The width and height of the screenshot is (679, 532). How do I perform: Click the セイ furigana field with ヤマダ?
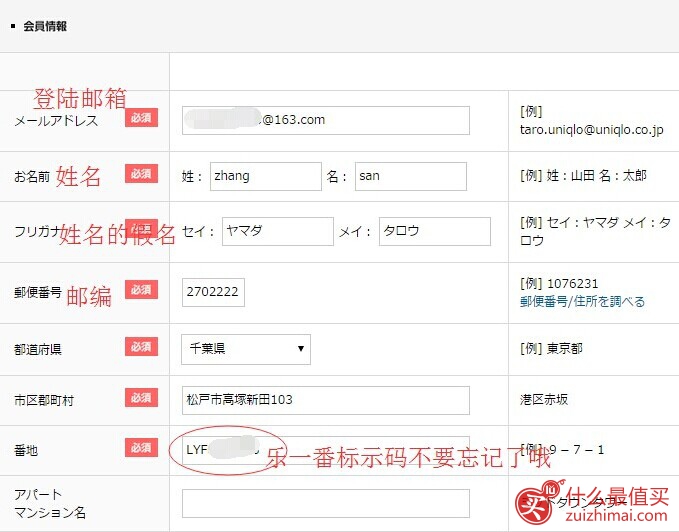[x=278, y=232]
